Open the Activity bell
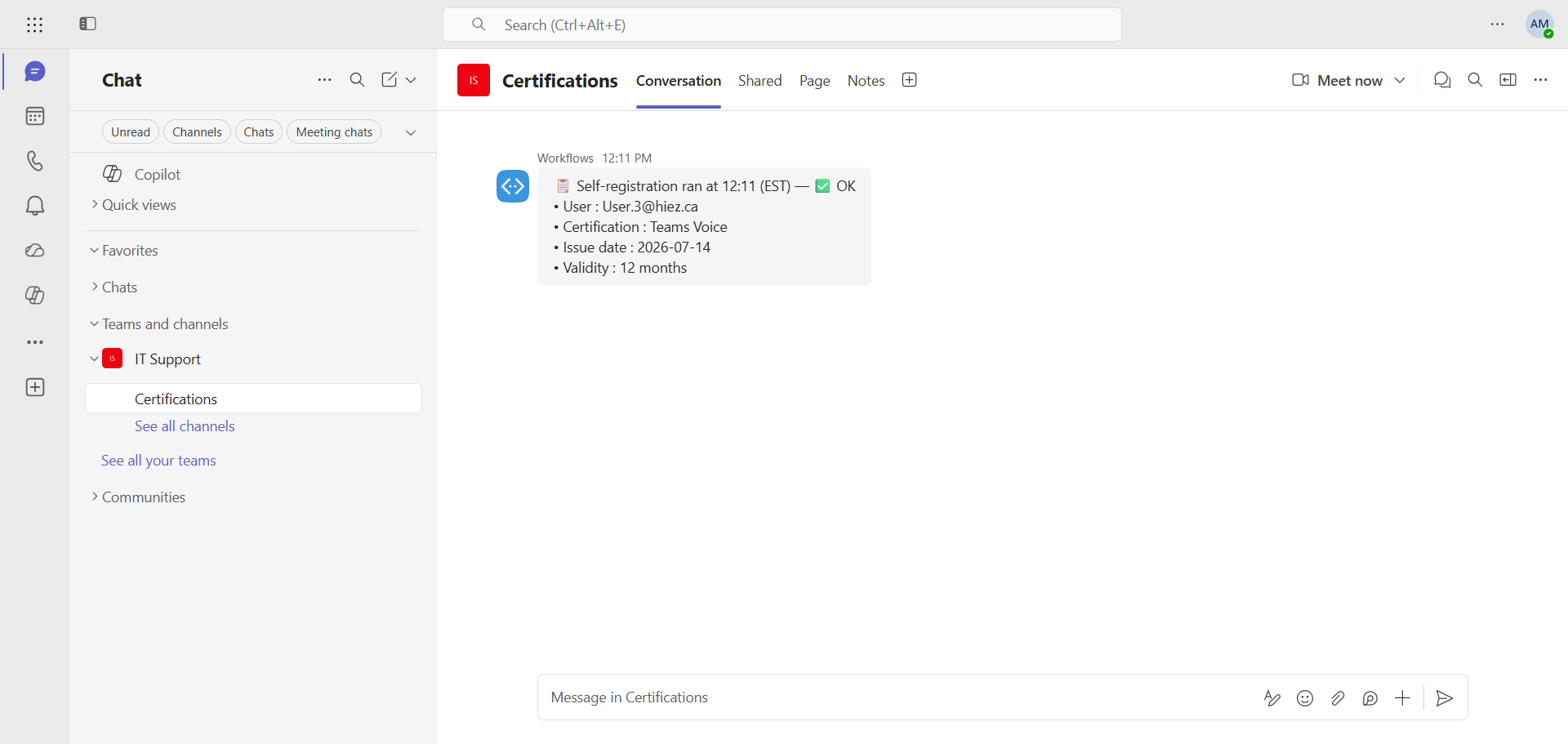 [x=34, y=206]
